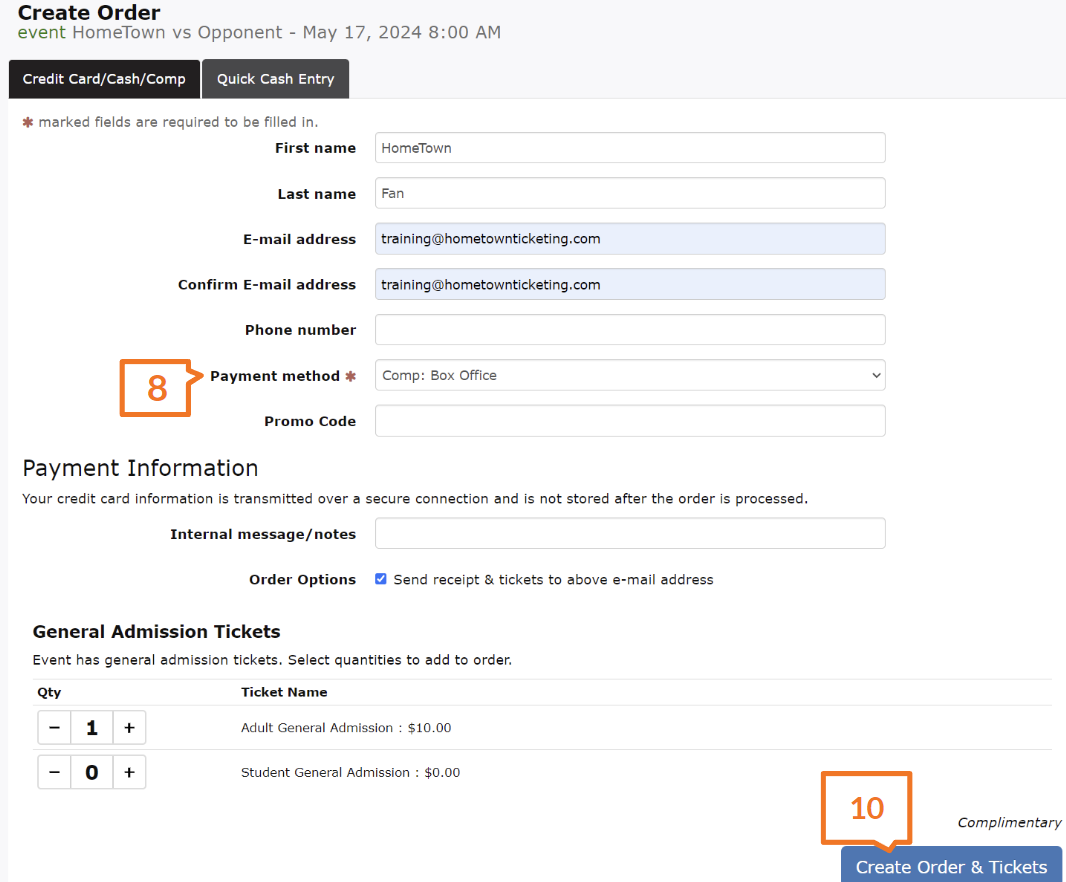Switch to Quick Cash Entry tab

(x=275, y=79)
